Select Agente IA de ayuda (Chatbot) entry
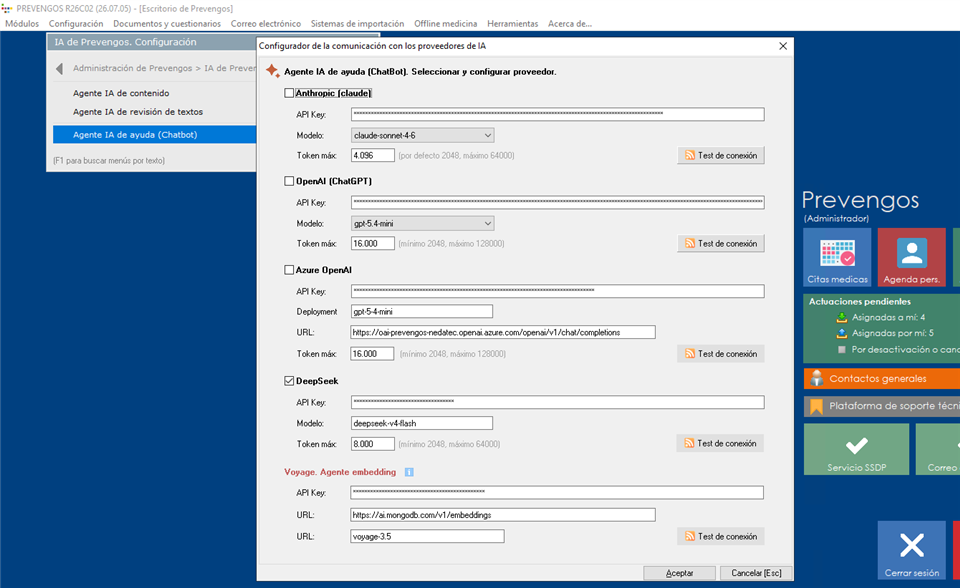This screenshot has width=960, height=588. tap(154, 135)
